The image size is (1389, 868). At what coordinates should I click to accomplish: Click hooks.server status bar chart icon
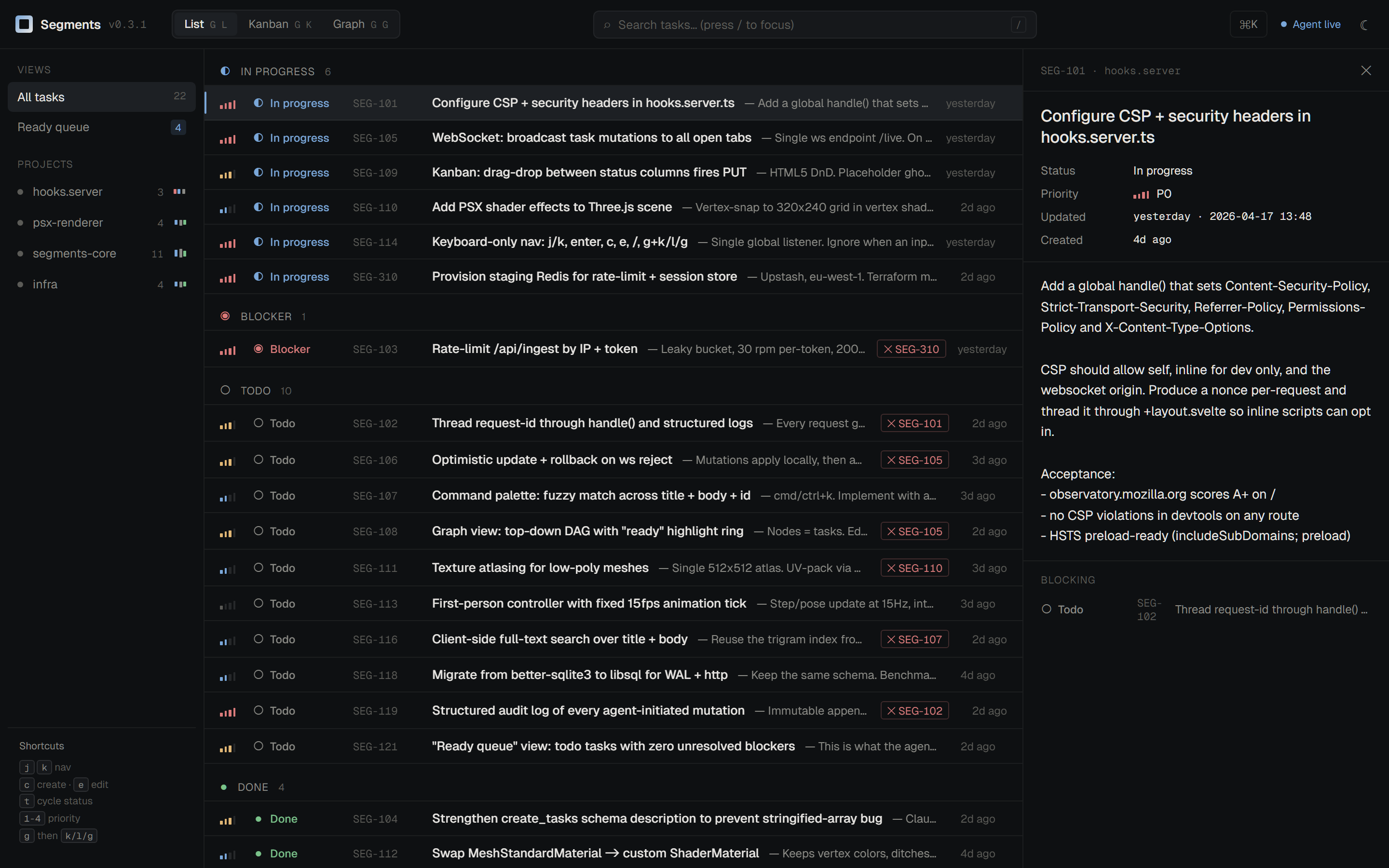tap(179, 192)
